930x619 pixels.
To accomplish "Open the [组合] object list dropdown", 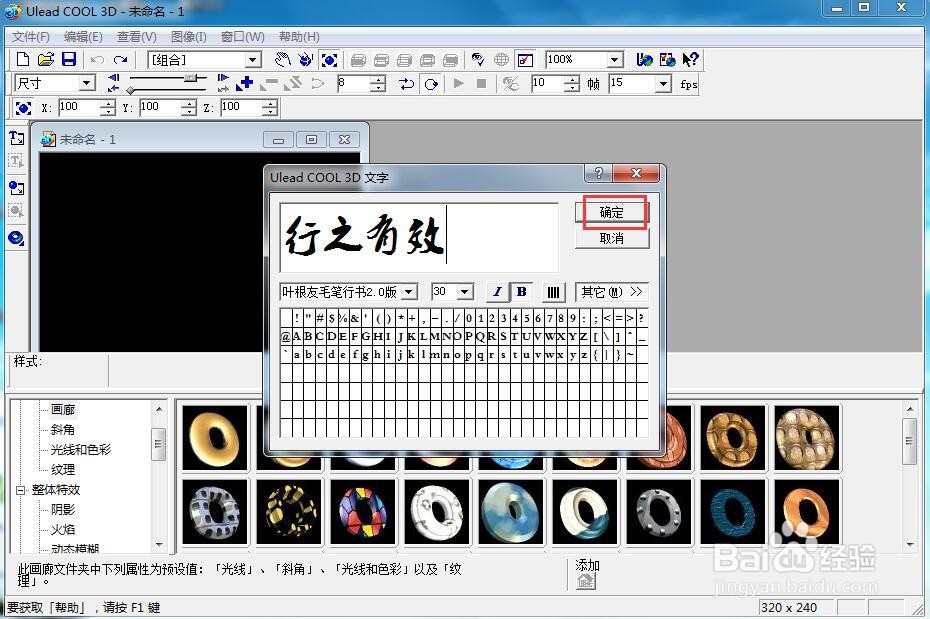I will [x=253, y=60].
